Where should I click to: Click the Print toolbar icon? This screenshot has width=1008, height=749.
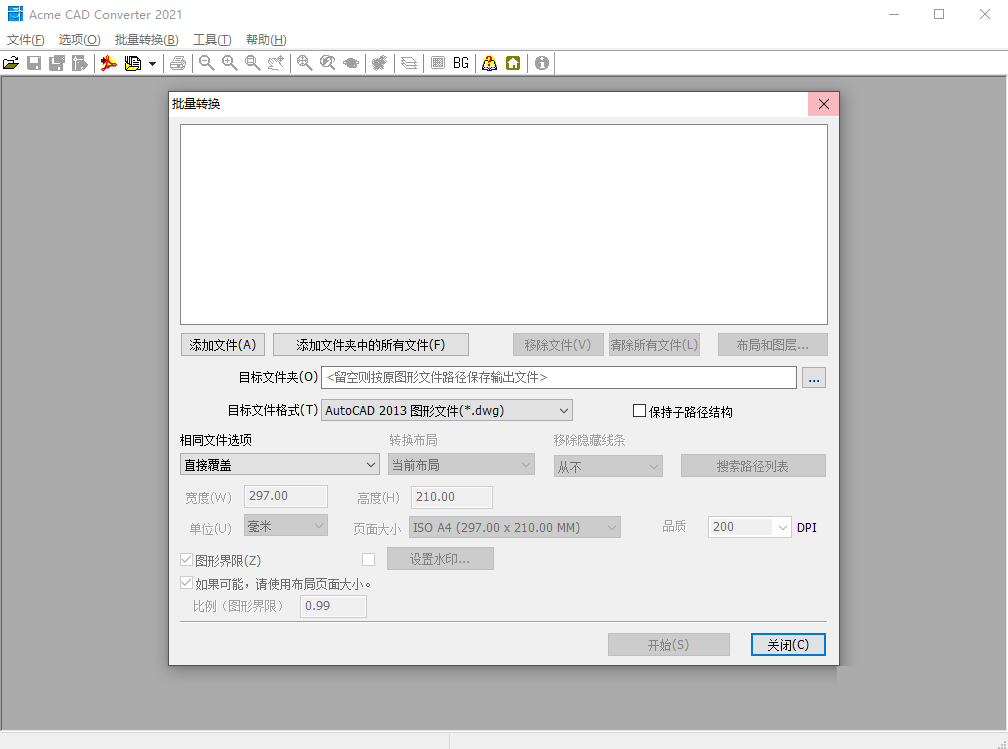[178, 63]
